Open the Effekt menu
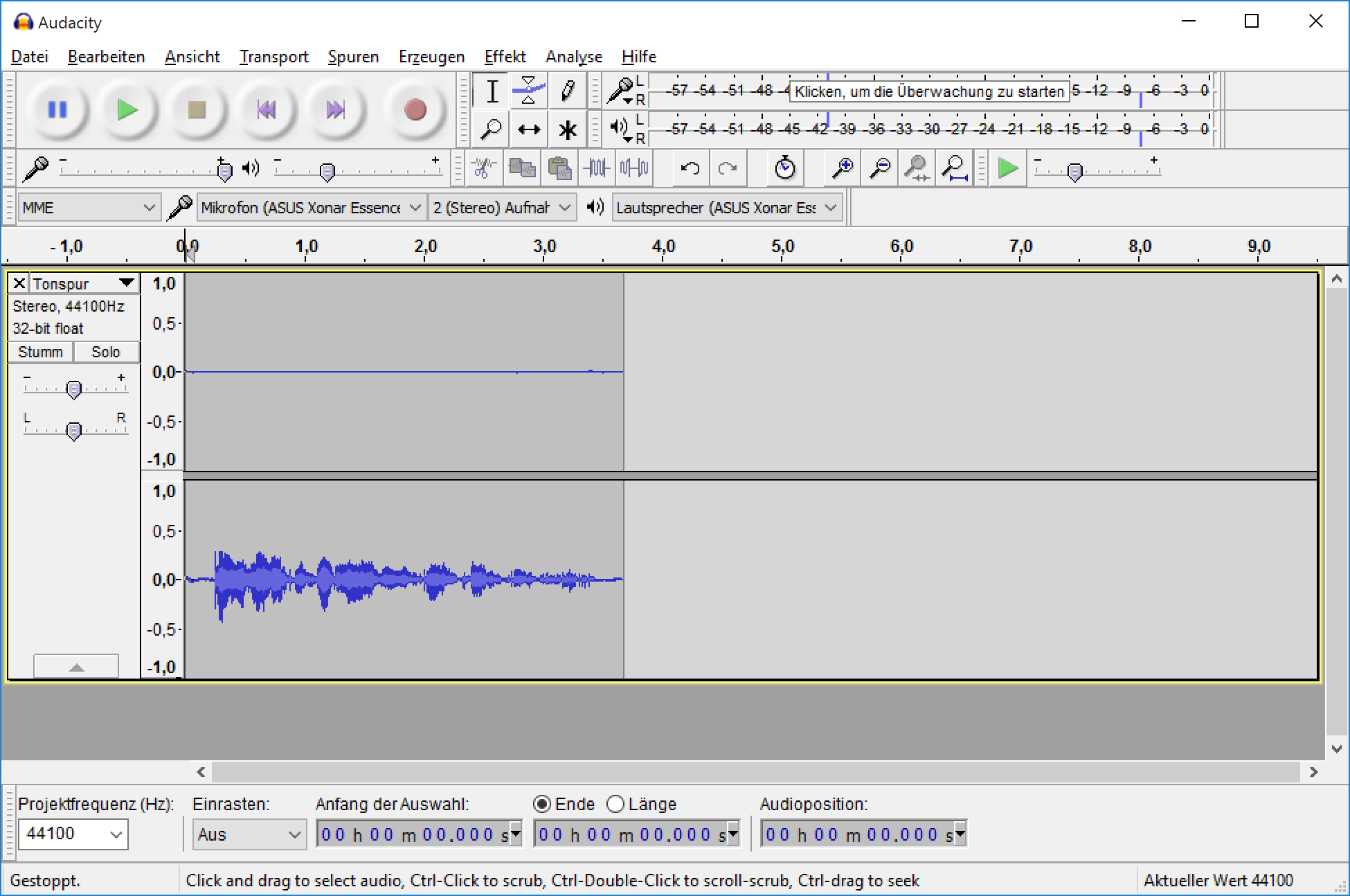Viewport: 1350px width, 896px height. [x=505, y=57]
